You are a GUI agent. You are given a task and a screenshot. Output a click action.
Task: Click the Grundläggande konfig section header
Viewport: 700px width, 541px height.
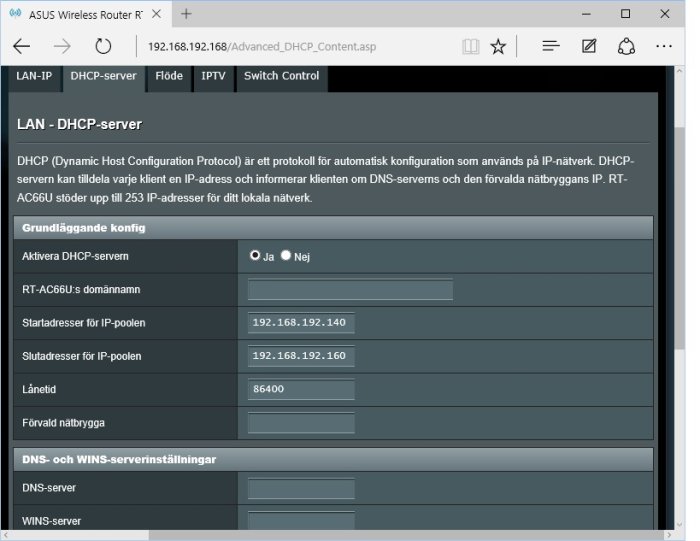[333, 228]
